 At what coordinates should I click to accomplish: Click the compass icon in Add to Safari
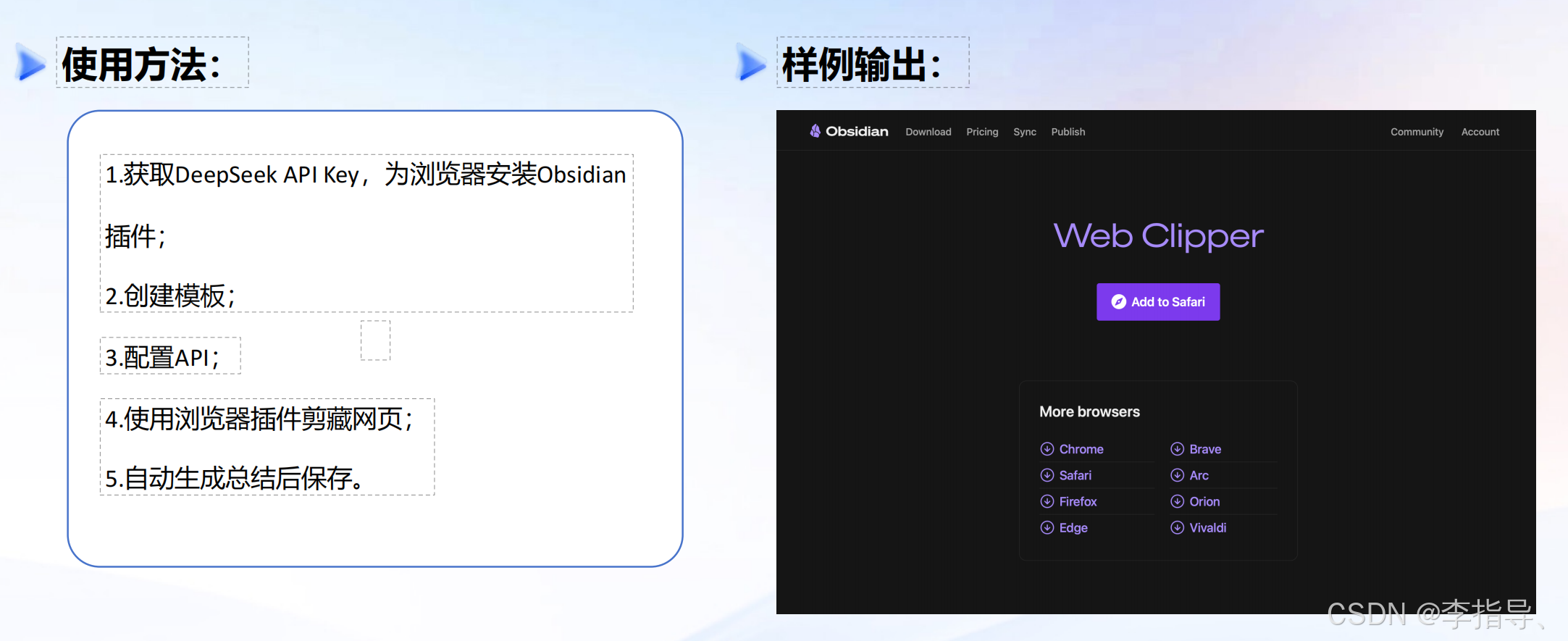pyautogui.click(x=1119, y=302)
